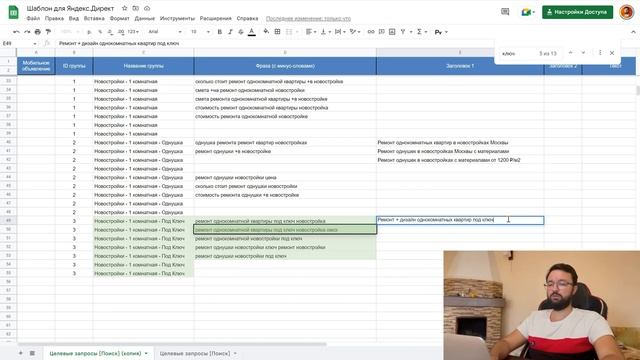Image resolution: width=640 pixels, height=360 pixels.
Task: Click the Undo icon in the toolbar
Action: [x=16, y=32]
